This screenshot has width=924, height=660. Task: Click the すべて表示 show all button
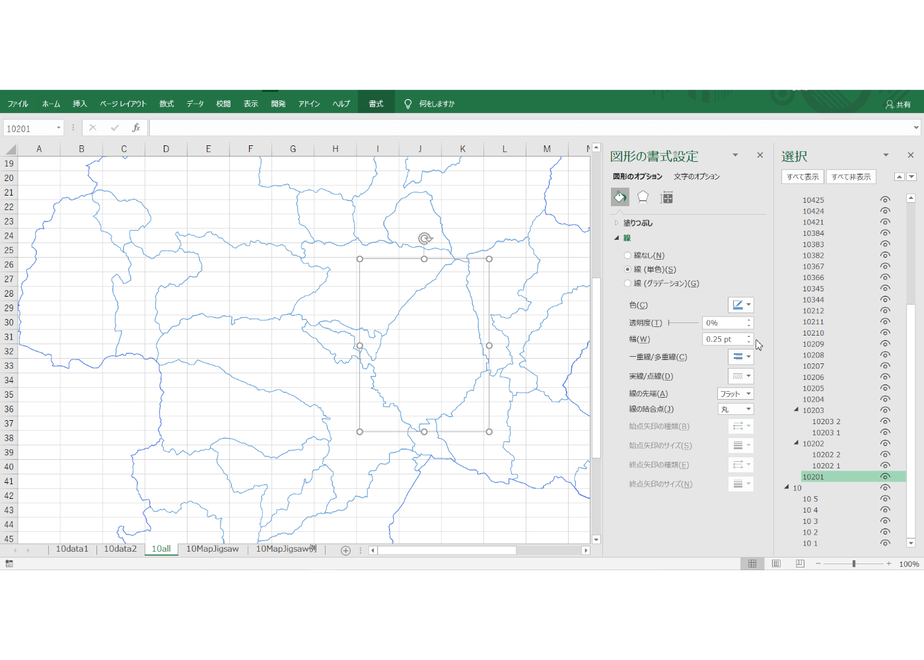pyautogui.click(x=803, y=177)
